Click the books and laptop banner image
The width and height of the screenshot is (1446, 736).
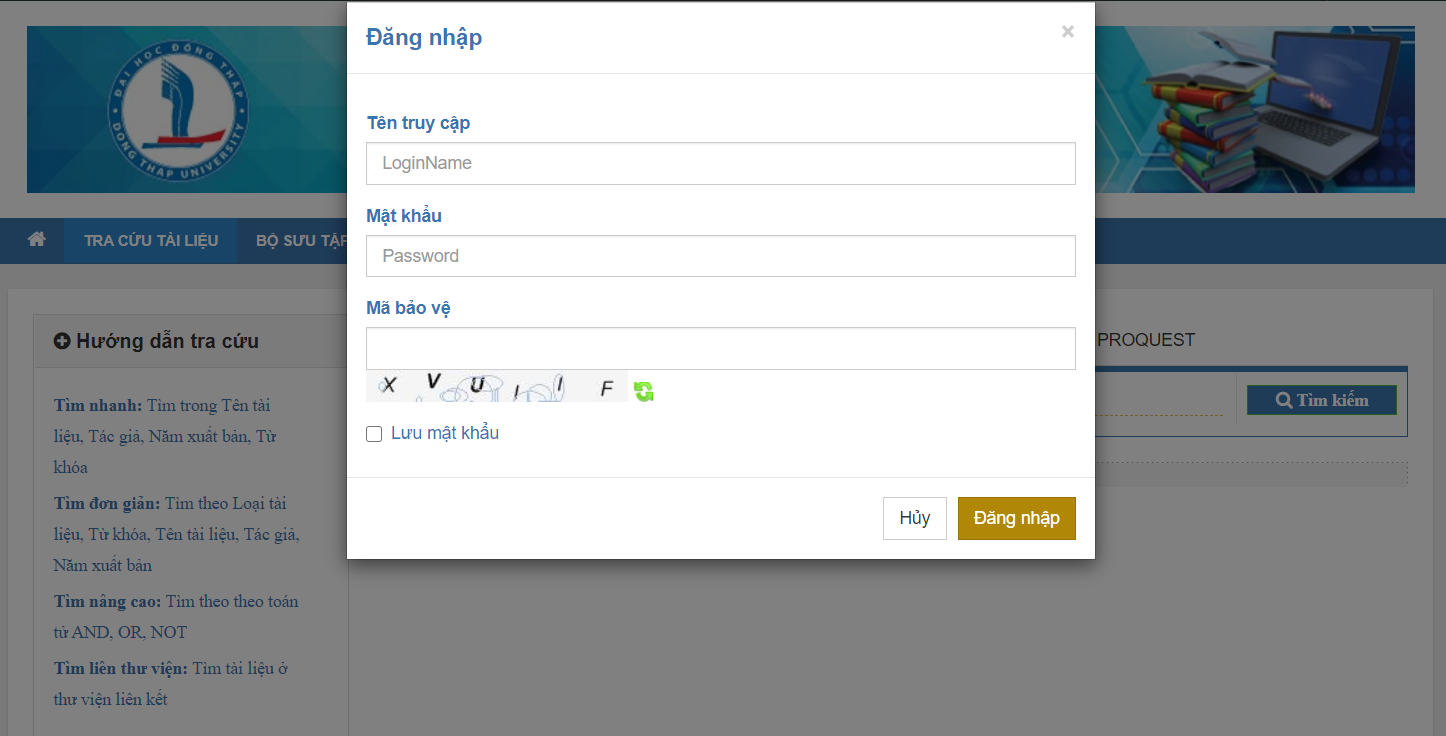click(x=1270, y=108)
